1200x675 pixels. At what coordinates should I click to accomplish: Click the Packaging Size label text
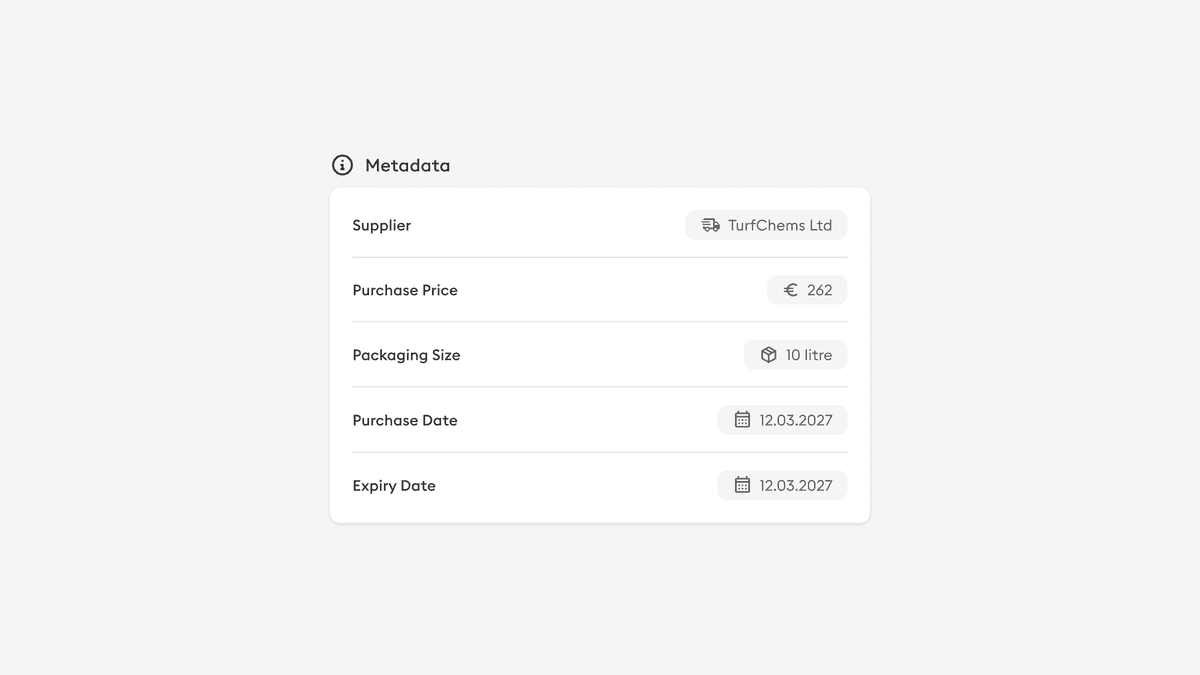tap(406, 354)
